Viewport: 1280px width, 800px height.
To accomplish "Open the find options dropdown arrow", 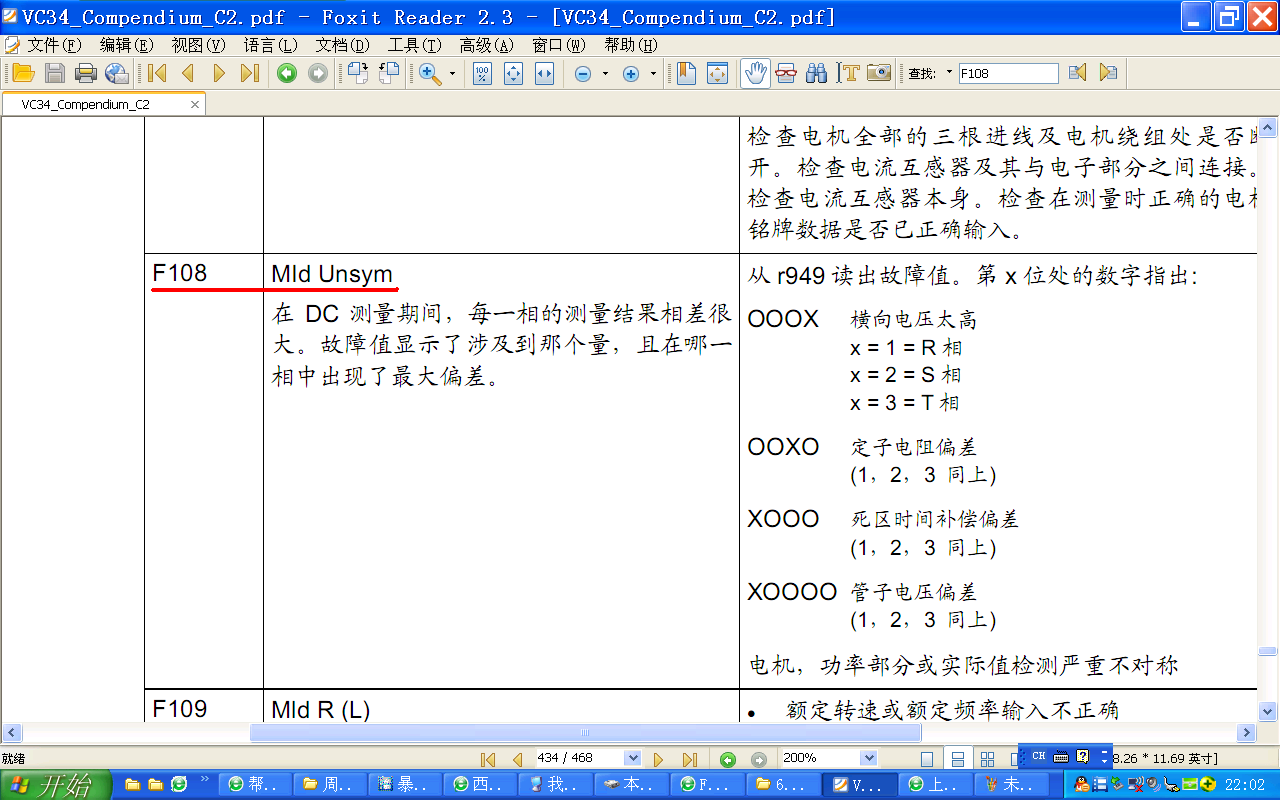I will pyautogui.click(x=949, y=73).
